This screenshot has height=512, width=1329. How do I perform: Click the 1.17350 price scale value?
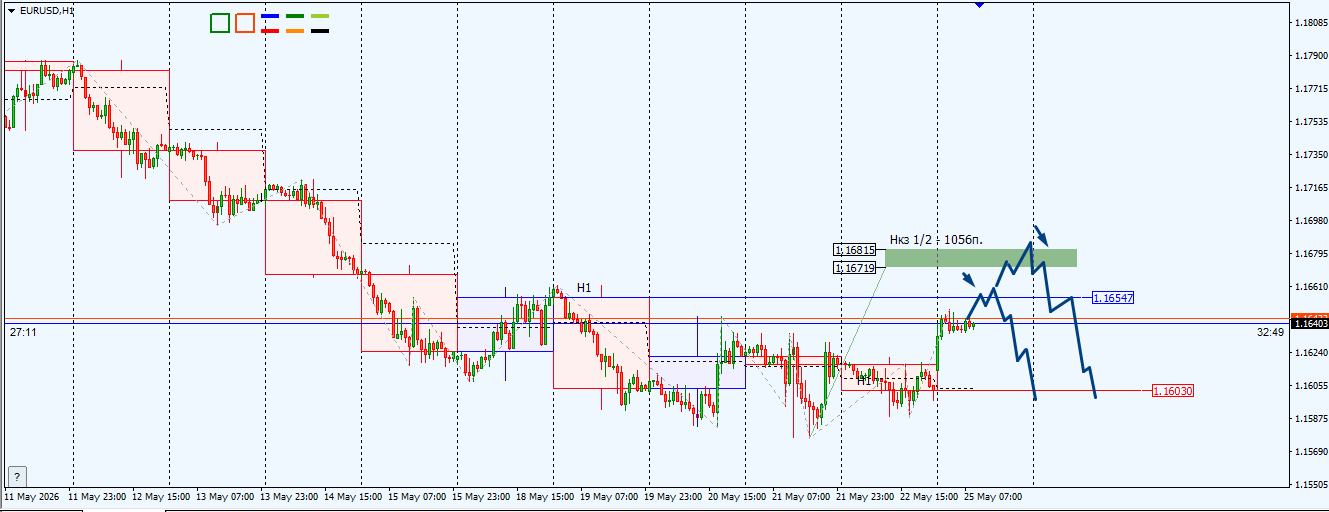1310,154
